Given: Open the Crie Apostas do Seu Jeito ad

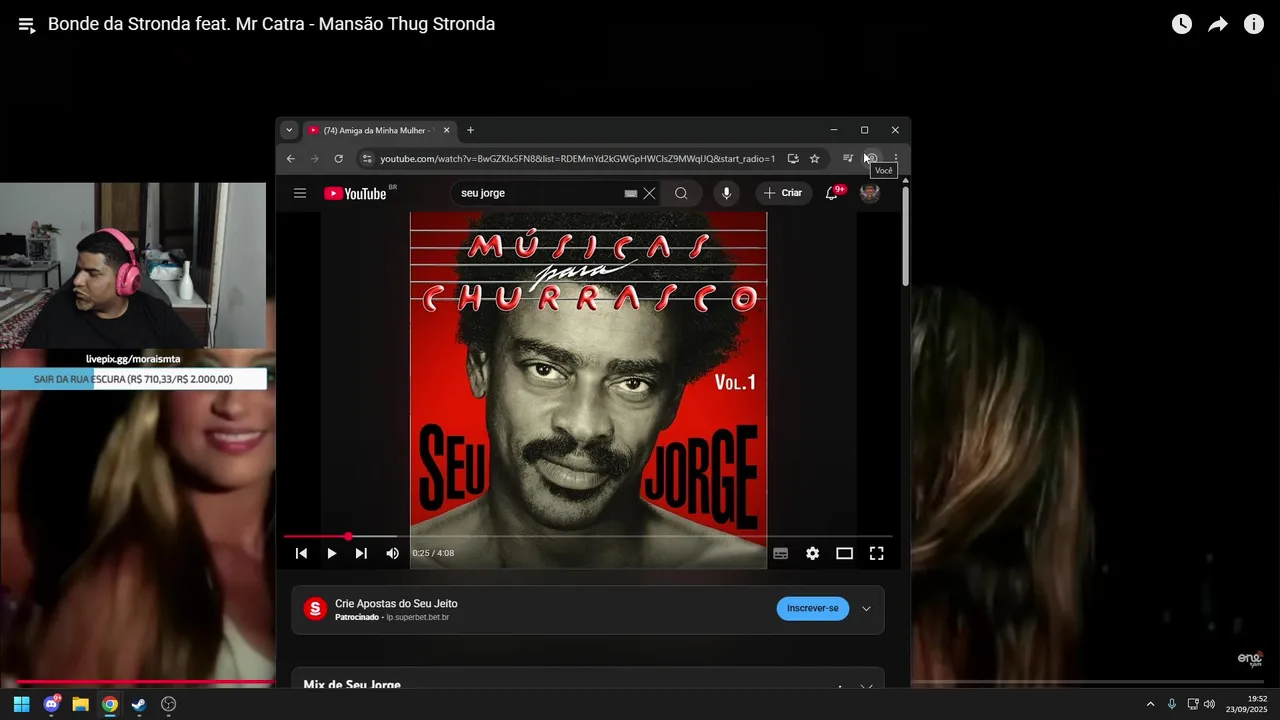Looking at the screenshot, I should pyautogui.click(x=396, y=604).
